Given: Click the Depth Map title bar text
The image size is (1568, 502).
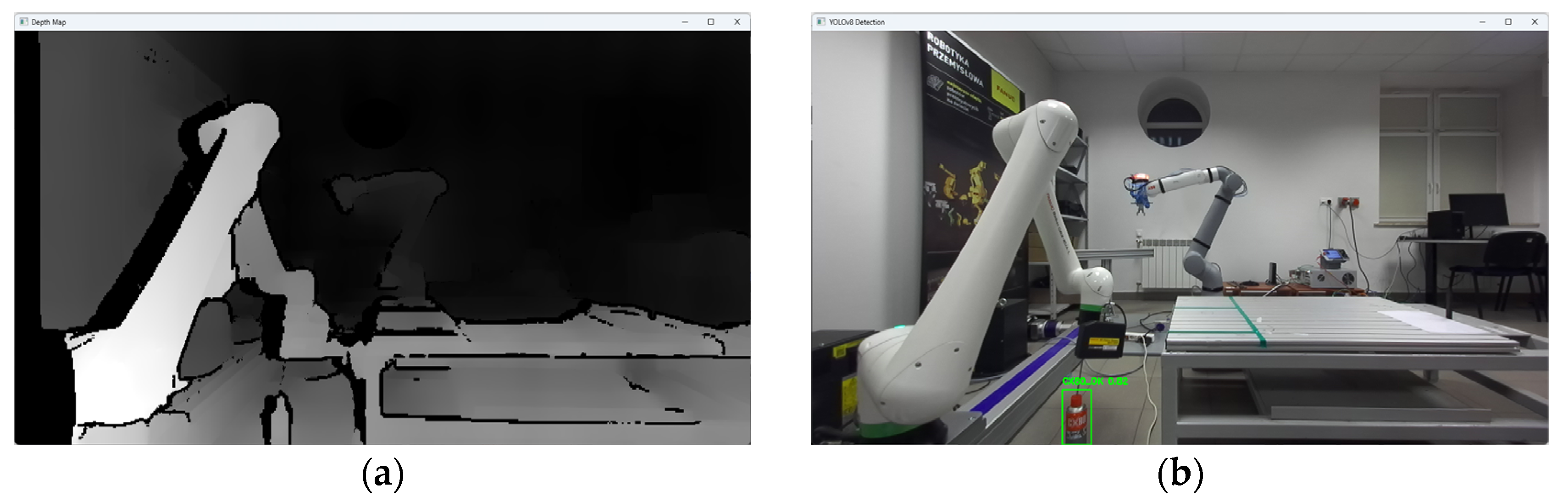Looking at the screenshot, I should 49,22.
